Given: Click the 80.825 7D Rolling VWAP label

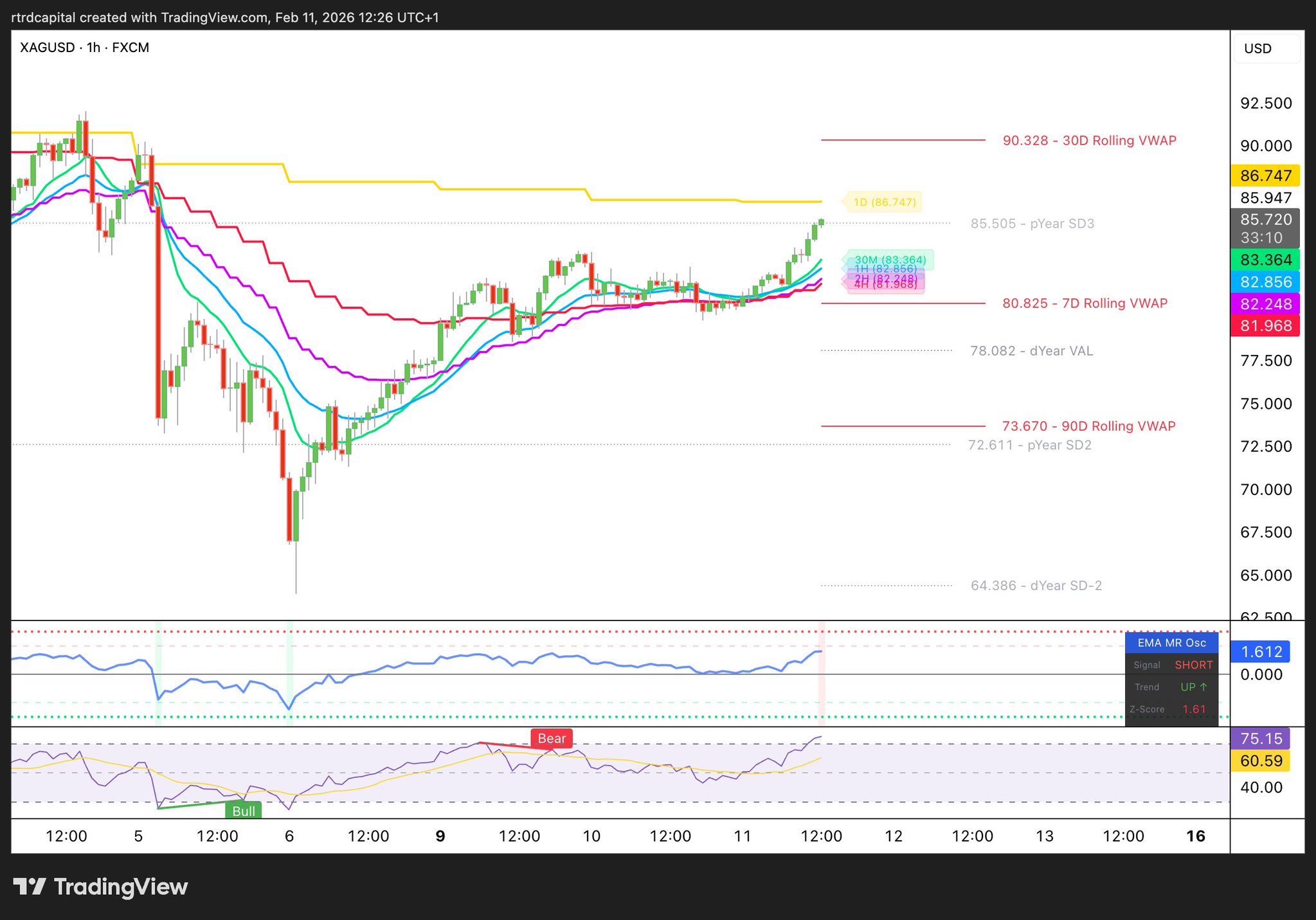Looking at the screenshot, I should [1085, 303].
